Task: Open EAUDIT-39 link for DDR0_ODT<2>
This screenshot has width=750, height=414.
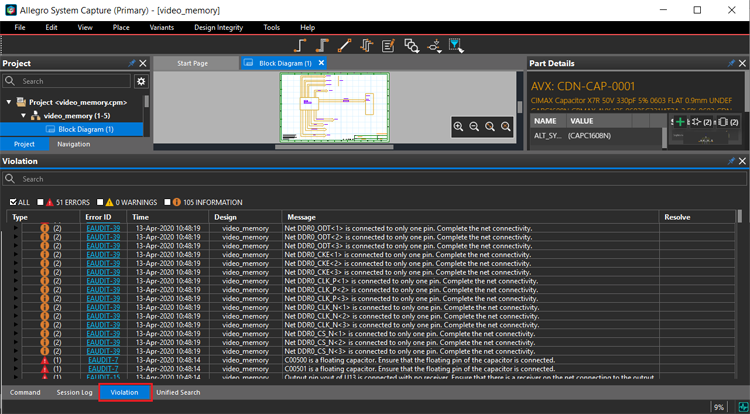Action: [103, 237]
